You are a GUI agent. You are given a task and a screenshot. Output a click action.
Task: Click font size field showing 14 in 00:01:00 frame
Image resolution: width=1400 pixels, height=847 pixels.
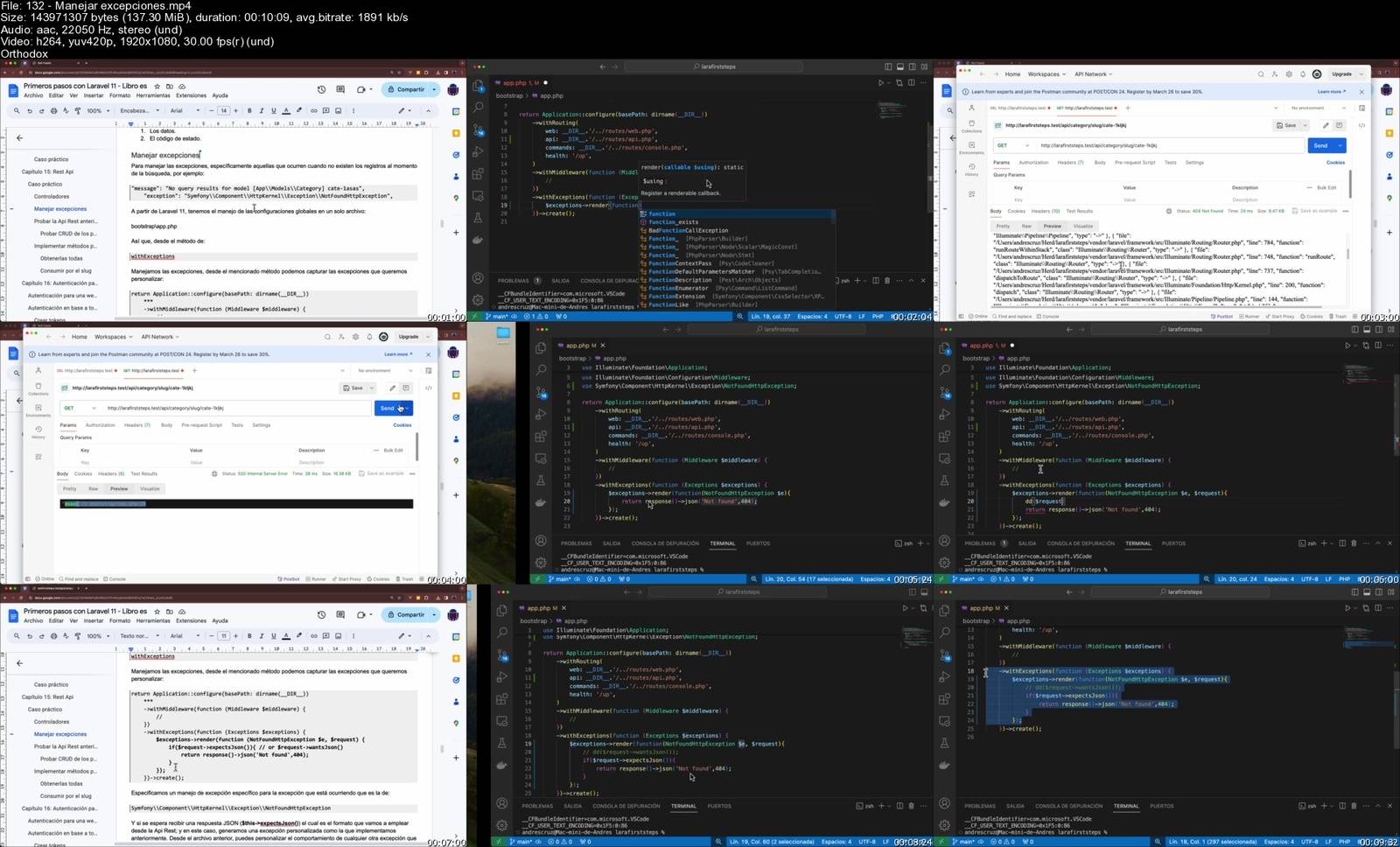[224, 111]
